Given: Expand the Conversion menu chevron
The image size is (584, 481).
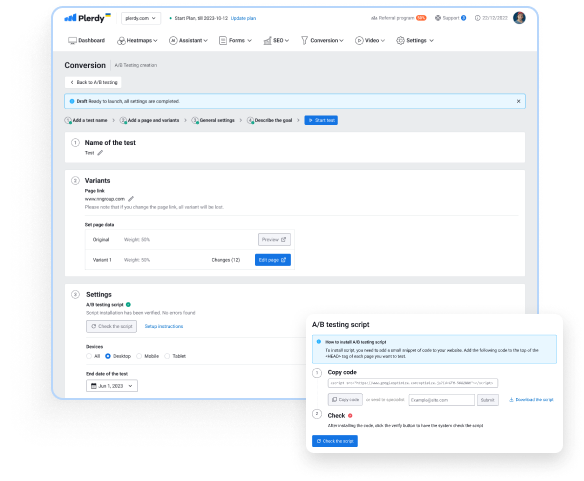Looking at the screenshot, I should [x=341, y=41].
